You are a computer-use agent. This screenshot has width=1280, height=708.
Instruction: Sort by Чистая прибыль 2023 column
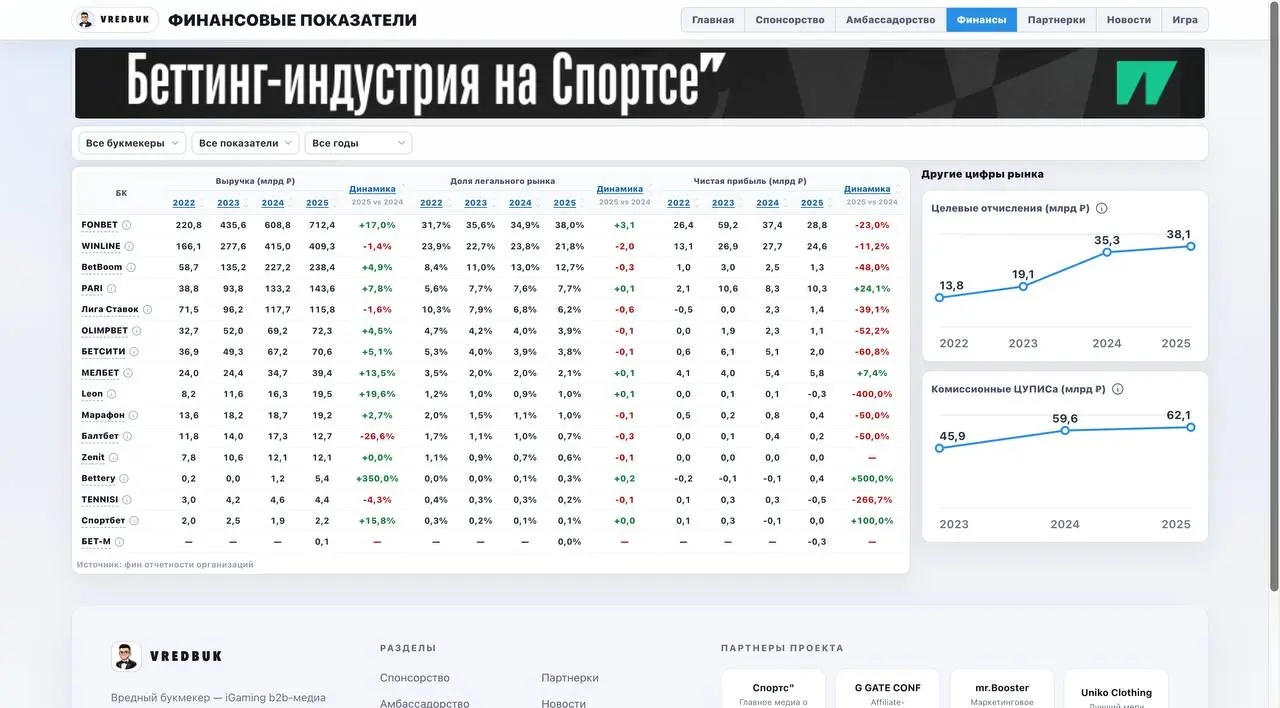coord(723,203)
